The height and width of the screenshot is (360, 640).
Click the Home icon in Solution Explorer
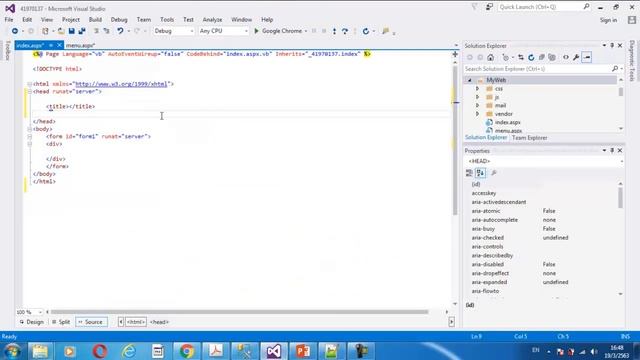[x=491, y=58]
